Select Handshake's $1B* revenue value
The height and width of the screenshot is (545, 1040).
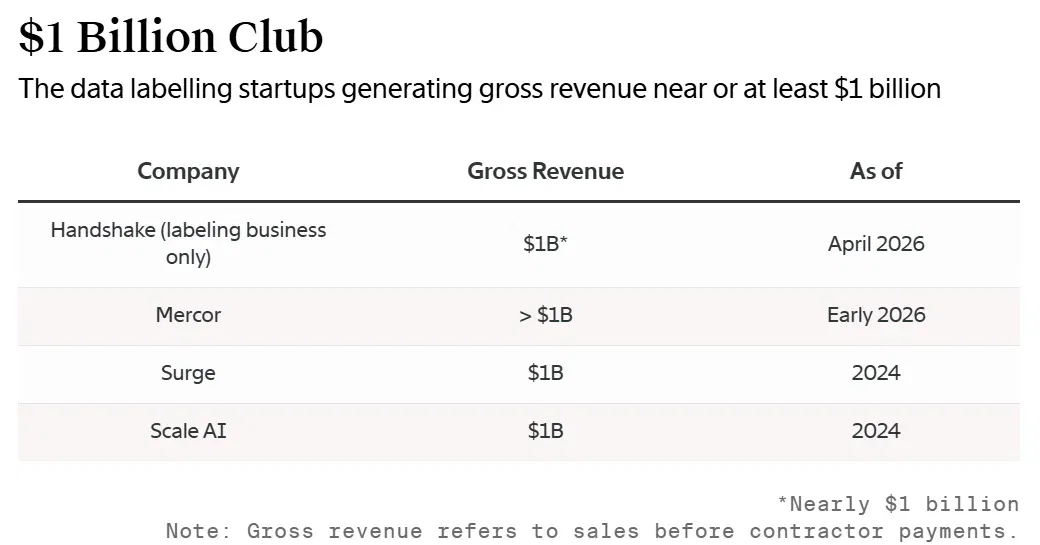545,244
